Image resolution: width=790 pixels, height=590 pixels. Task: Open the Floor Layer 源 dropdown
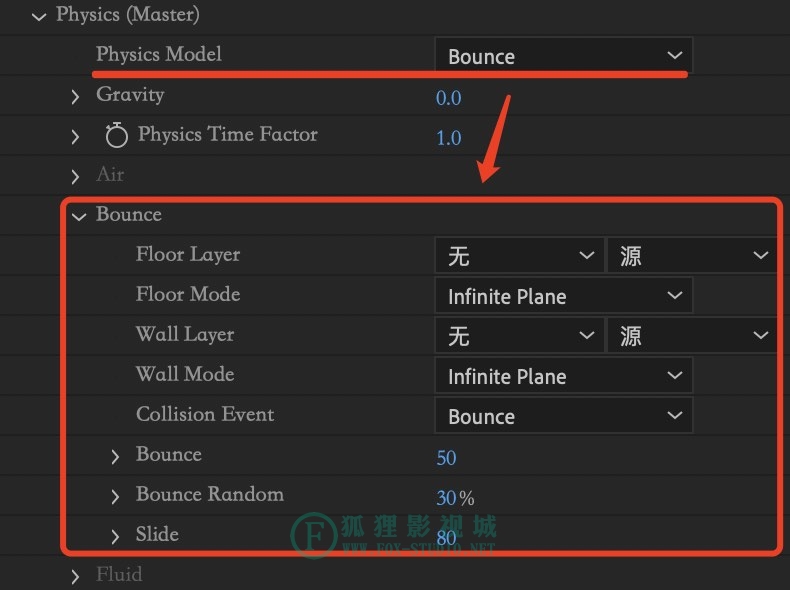pos(692,255)
